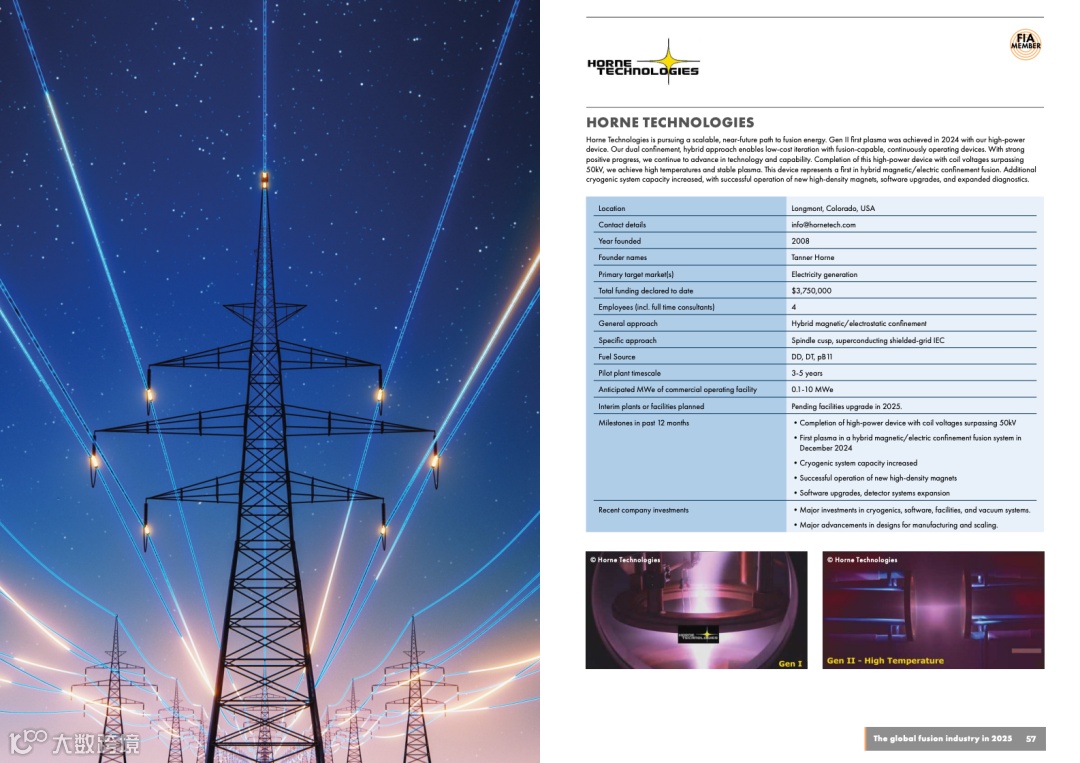This screenshot has width=1080, height=763.
Task: Select the 'Electricity generation' value
Action: pyautogui.click(x=824, y=274)
